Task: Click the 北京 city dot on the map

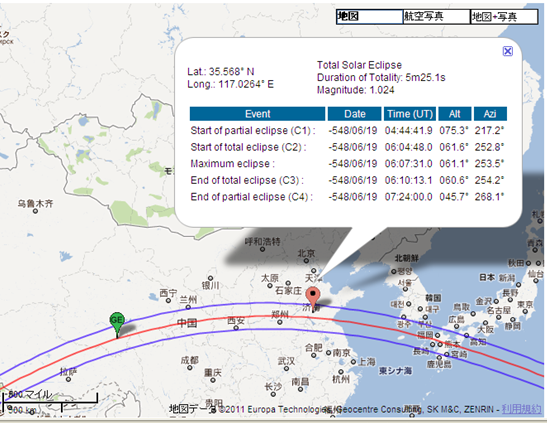Action: click(x=306, y=260)
